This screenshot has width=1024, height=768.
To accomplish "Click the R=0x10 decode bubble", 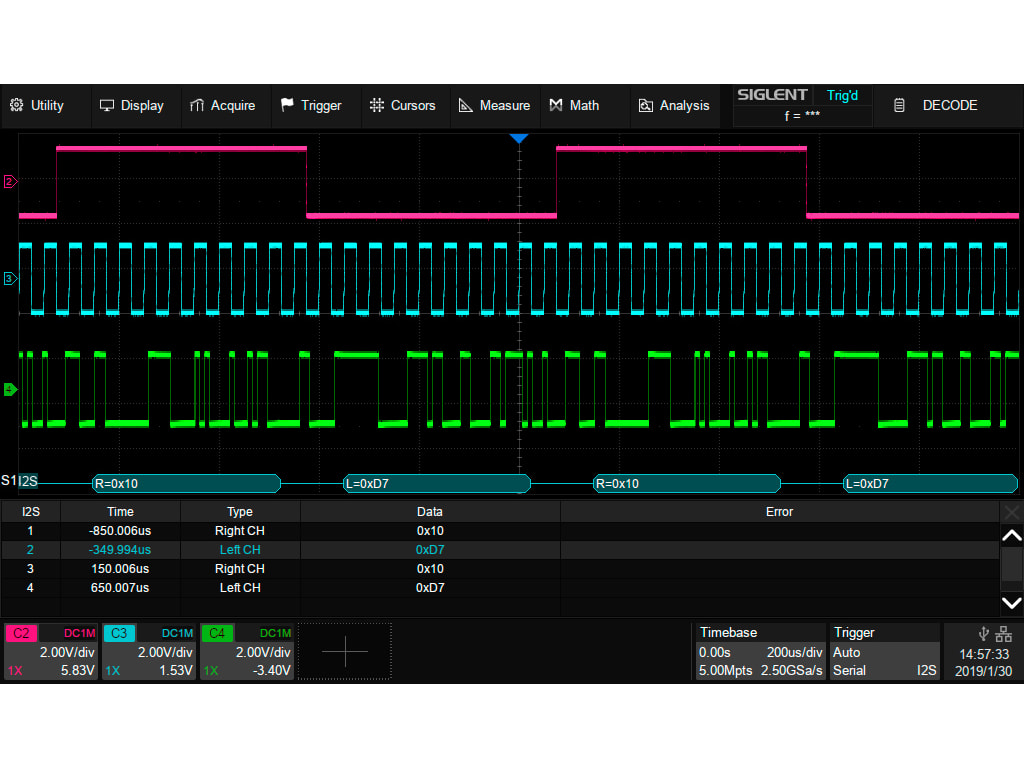I will tap(185, 483).
